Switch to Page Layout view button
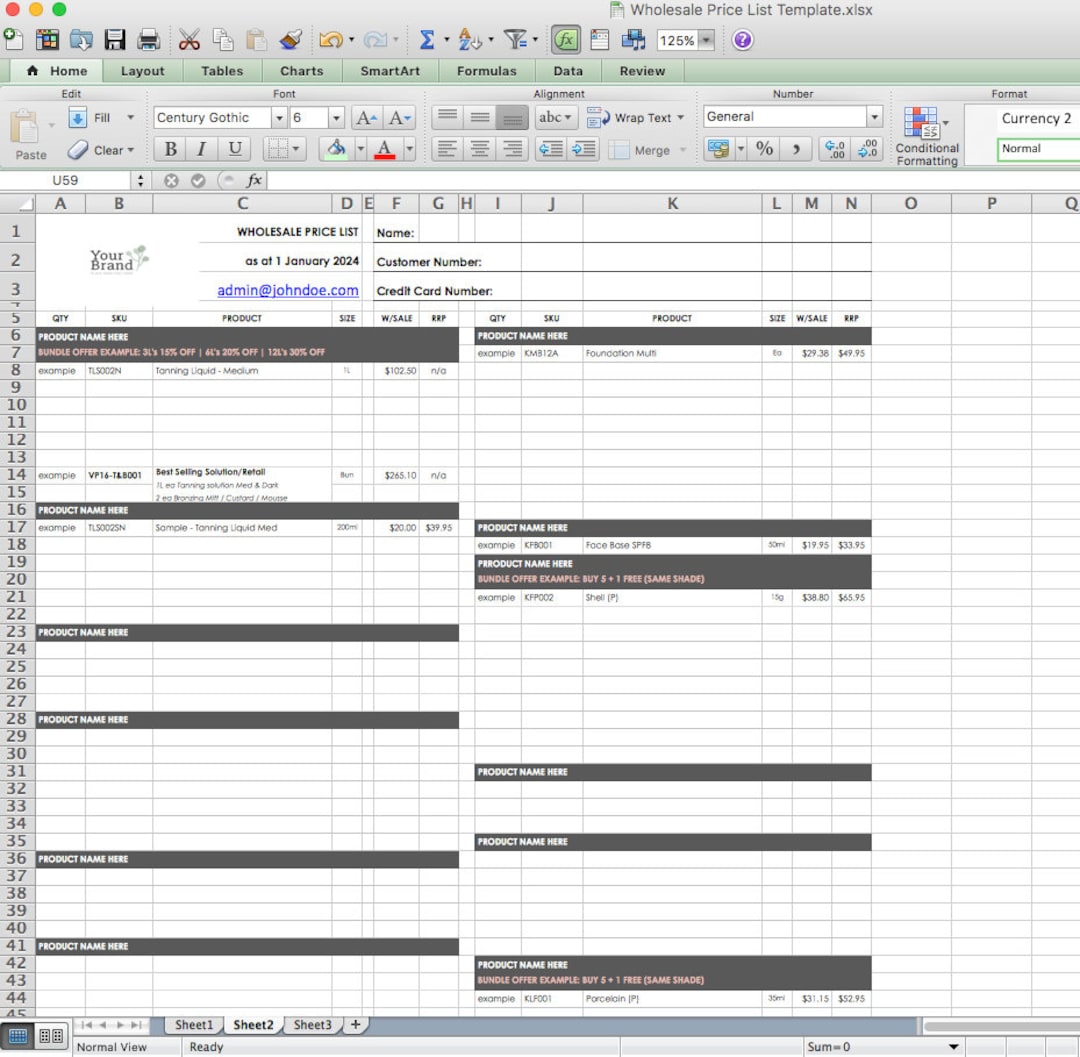Screen dimensions: 1080x1057 [51, 1036]
